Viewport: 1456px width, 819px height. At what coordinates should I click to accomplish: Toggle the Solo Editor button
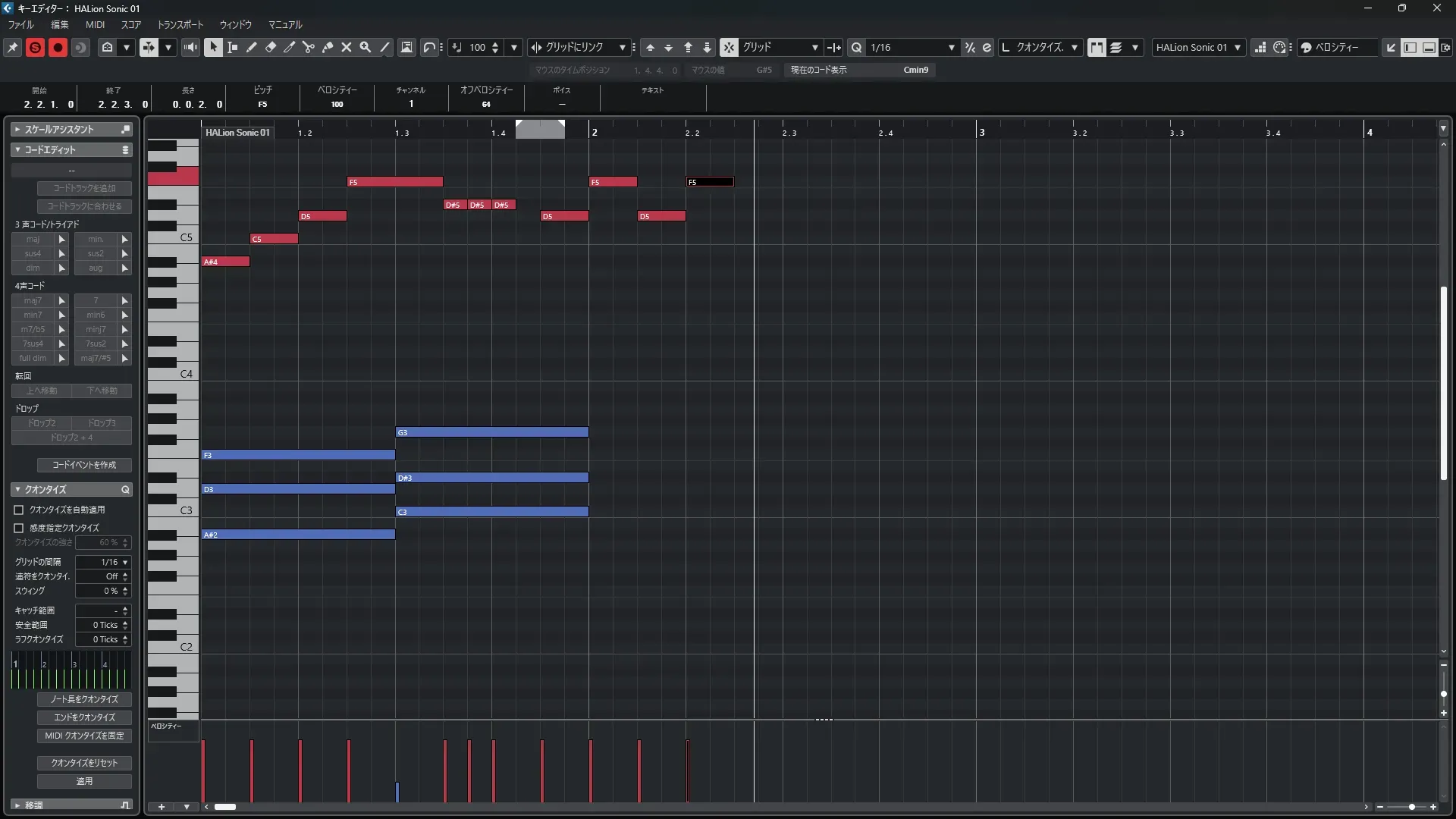35,47
